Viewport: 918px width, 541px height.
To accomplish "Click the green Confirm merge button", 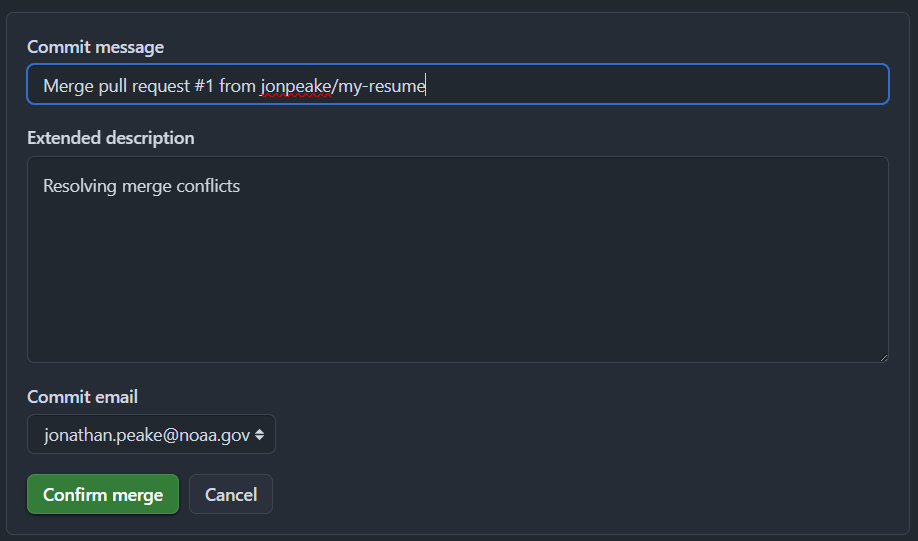I will (103, 494).
